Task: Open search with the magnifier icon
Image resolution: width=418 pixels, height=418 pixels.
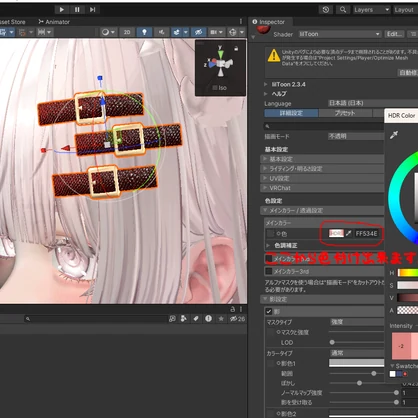Action: pyautogui.click(x=343, y=10)
